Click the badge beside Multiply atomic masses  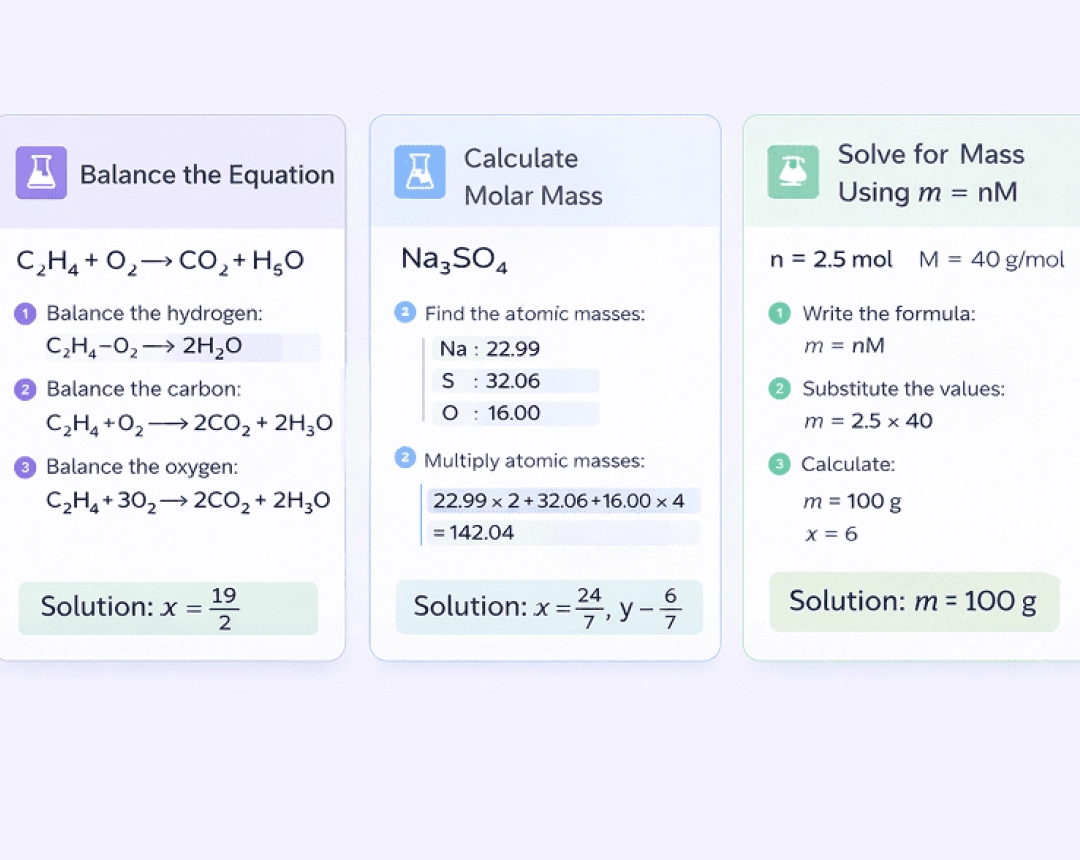(405, 459)
